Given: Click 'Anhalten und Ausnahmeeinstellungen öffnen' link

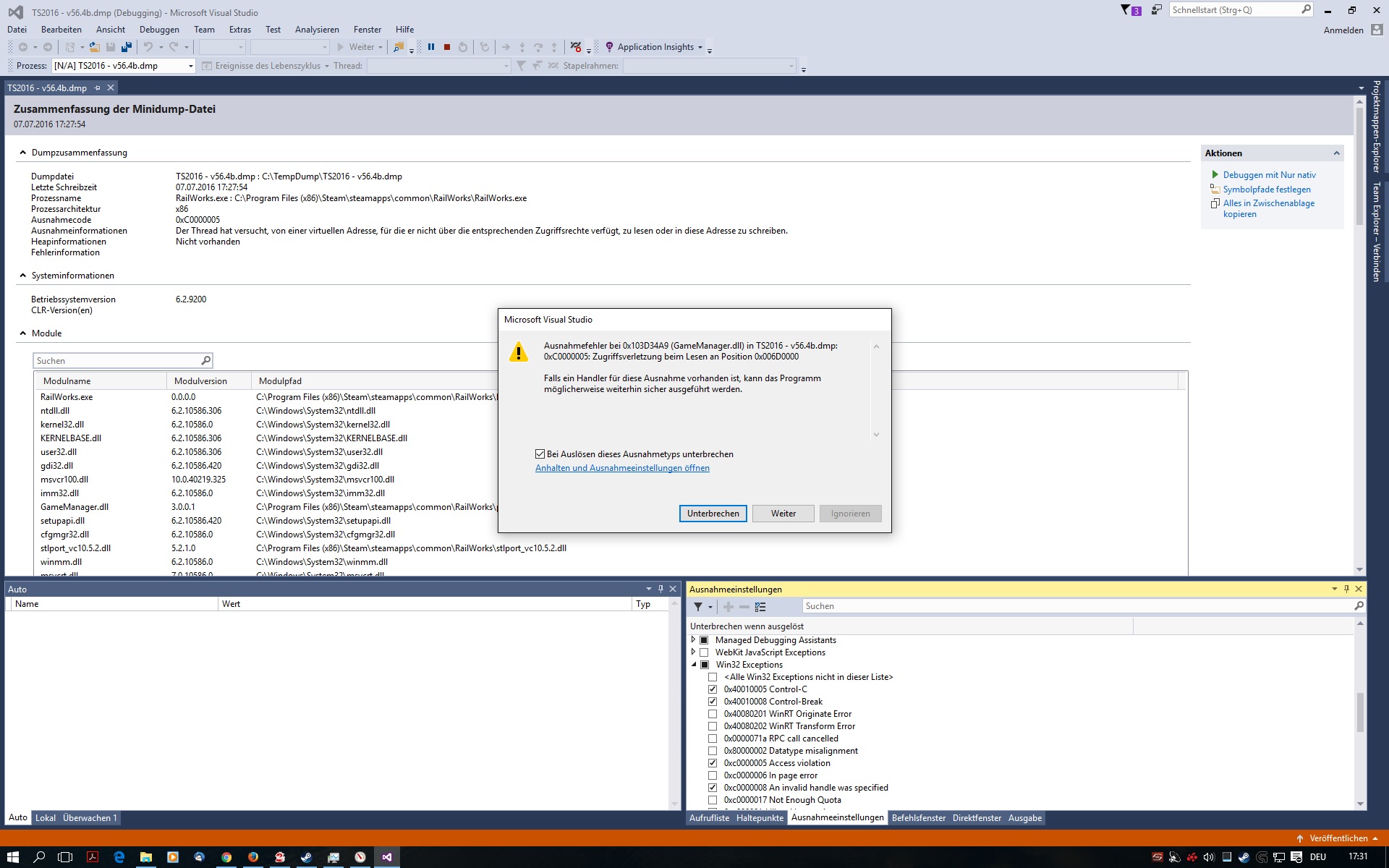Looking at the screenshot, I should point(622,468).
